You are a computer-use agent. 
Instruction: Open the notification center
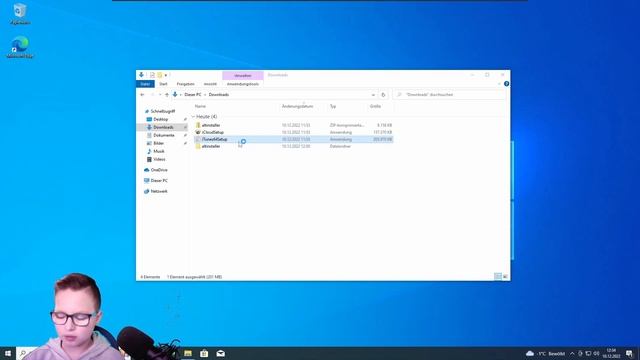click(629, 353)
